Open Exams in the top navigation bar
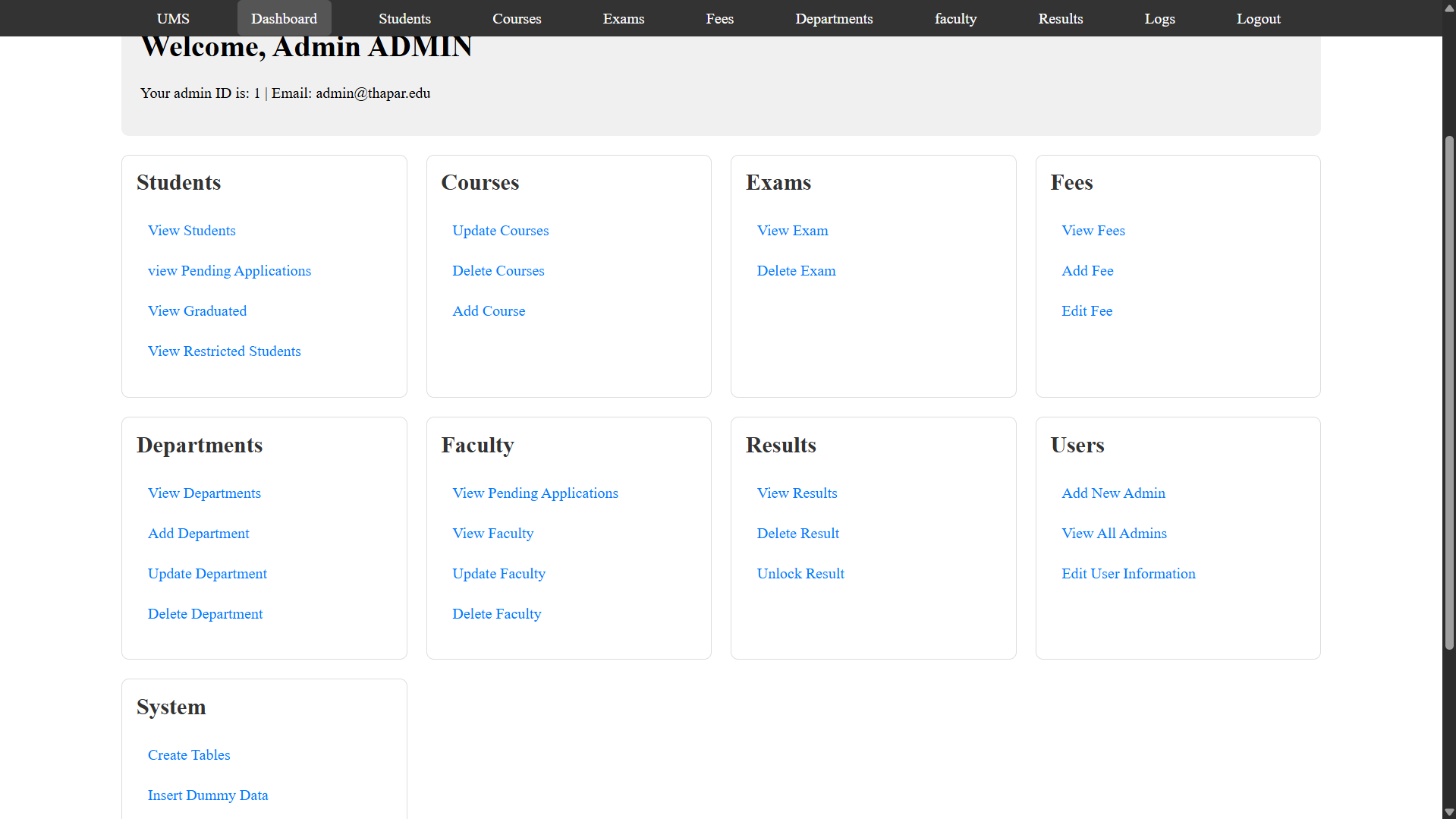The height and width of the screenshot is (819, 1456). point(624,18)
